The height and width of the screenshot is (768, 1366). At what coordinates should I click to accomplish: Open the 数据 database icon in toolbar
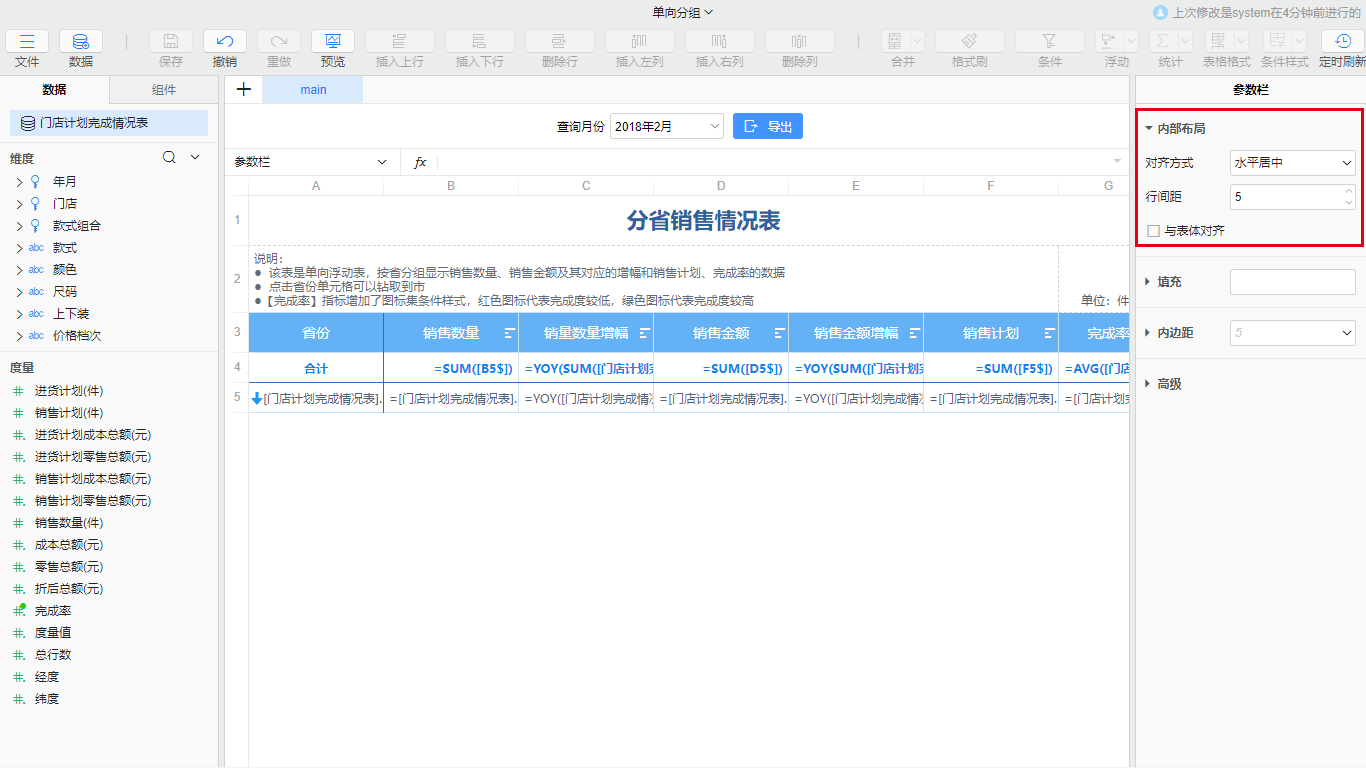click(81, 41)
